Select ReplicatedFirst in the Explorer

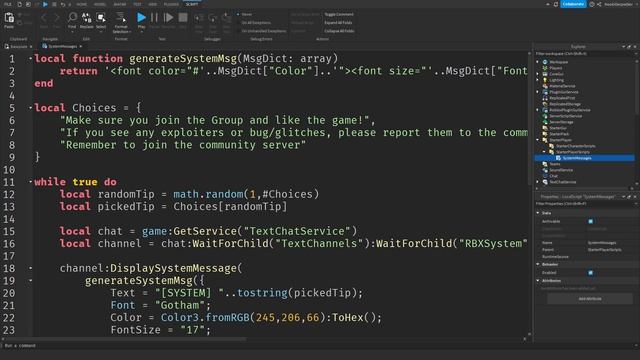[x=562, y=98]
